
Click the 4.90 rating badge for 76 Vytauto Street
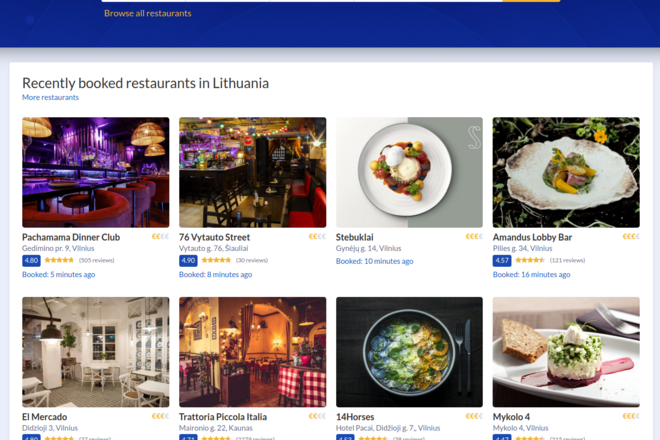(188, 261)
